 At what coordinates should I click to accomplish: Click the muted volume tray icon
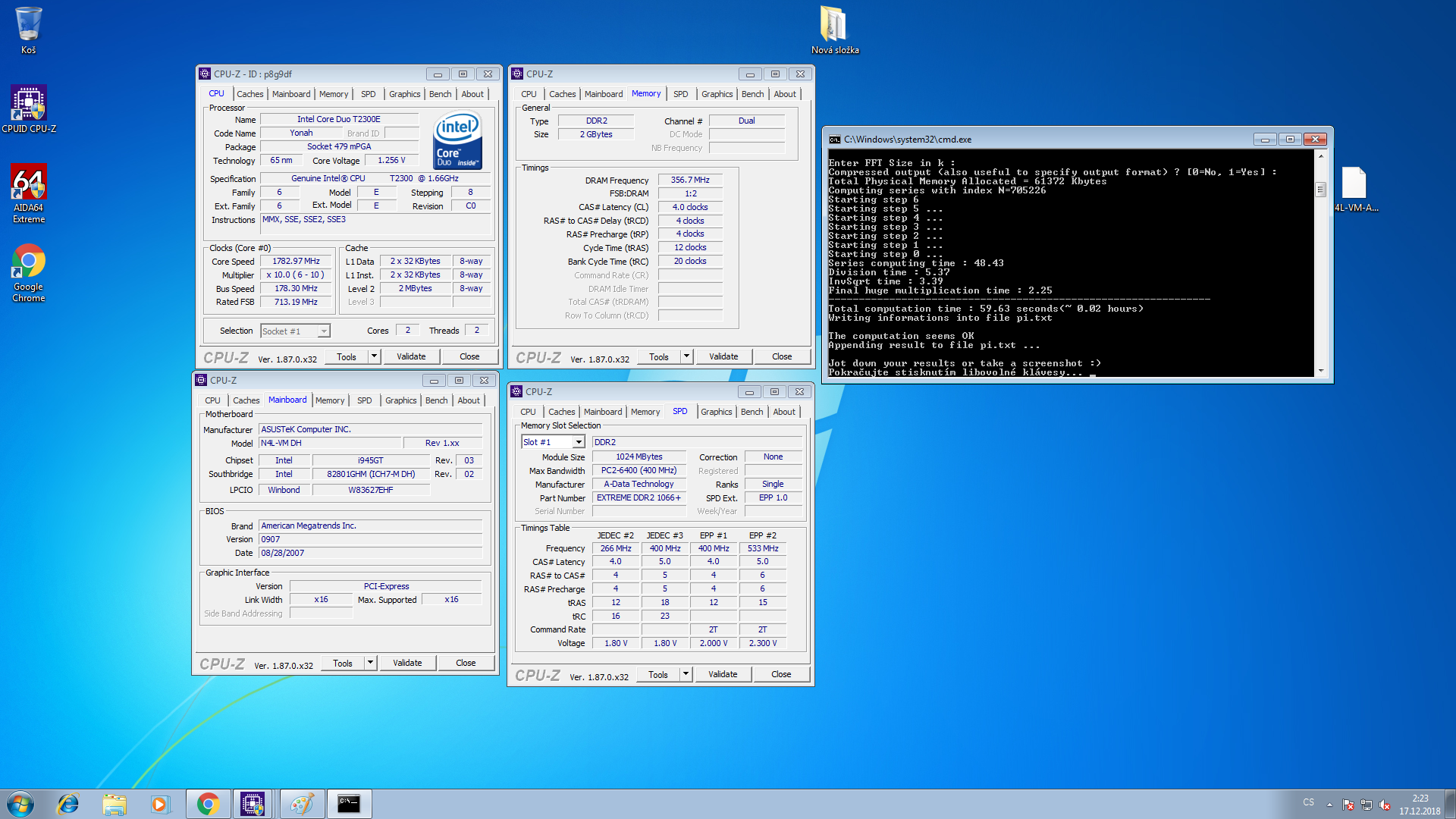(1385, 804)
